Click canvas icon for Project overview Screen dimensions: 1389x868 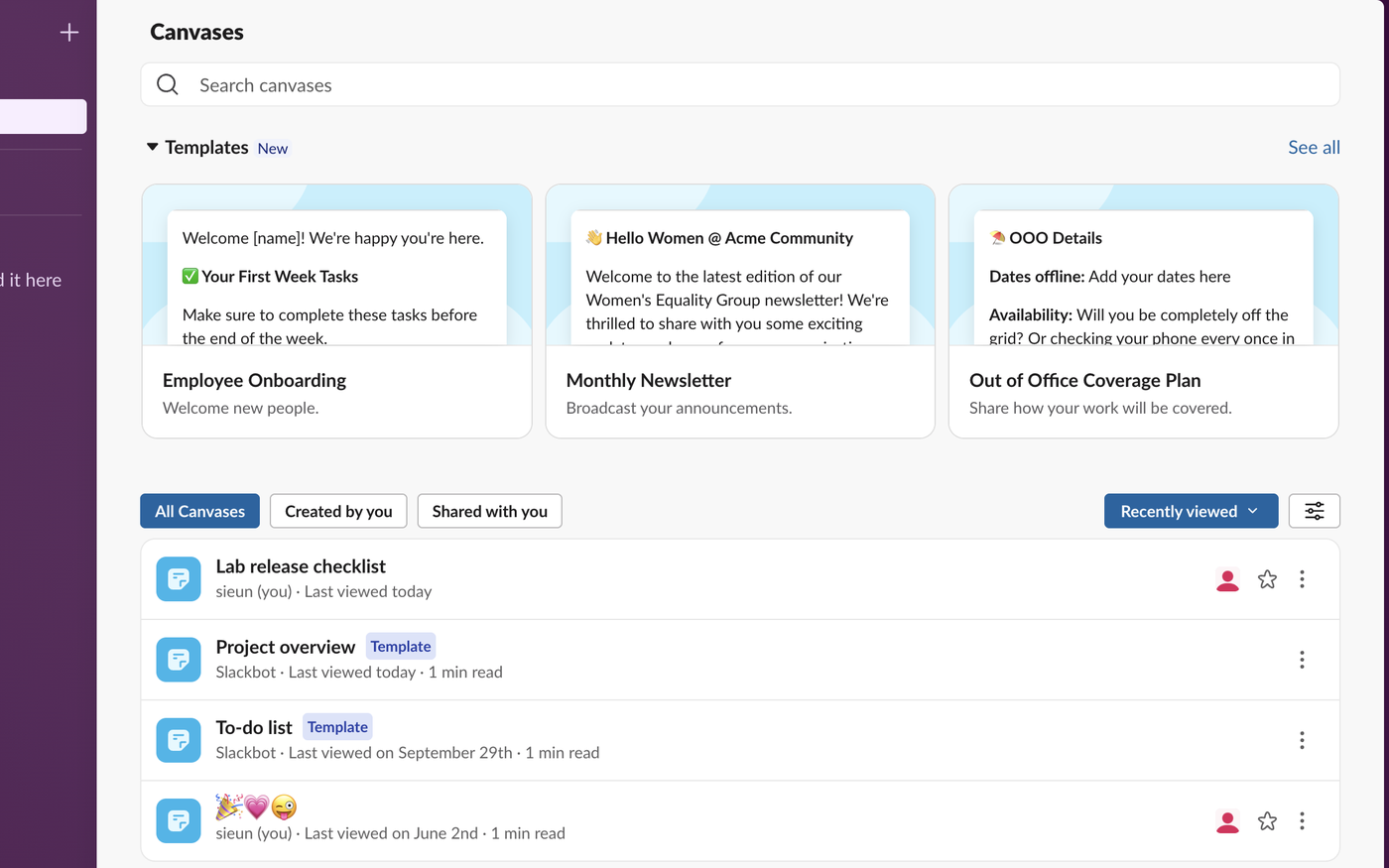[179, 660]
